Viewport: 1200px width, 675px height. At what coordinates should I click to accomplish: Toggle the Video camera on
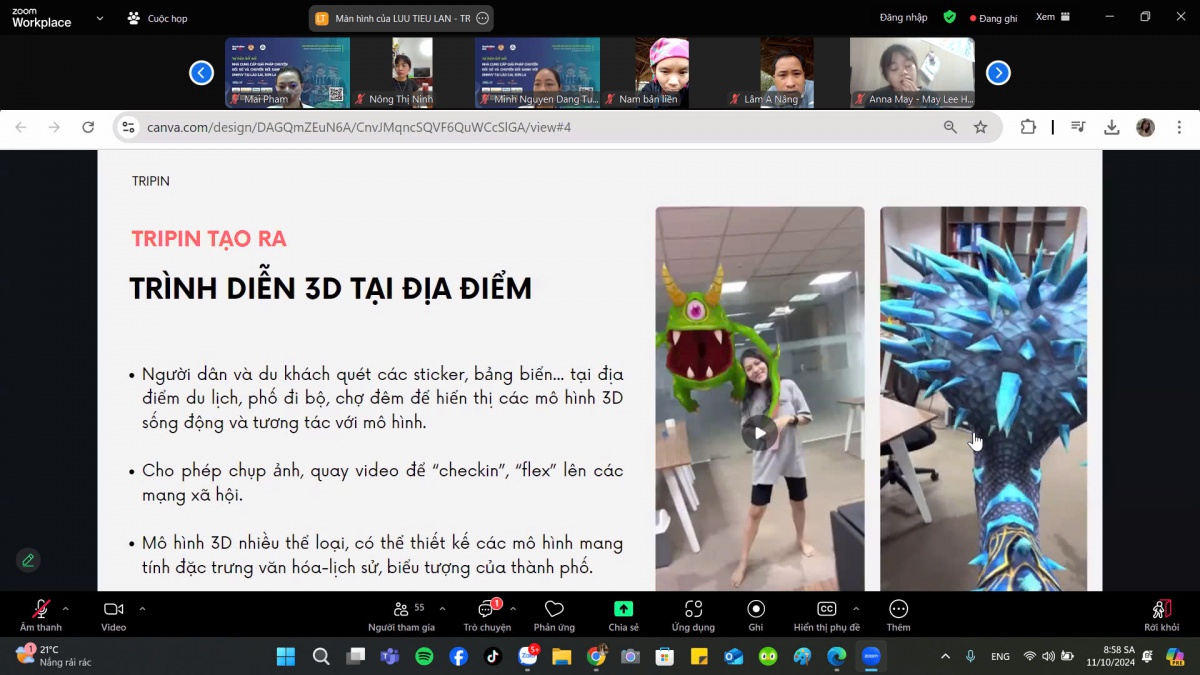tap(113, 609)
